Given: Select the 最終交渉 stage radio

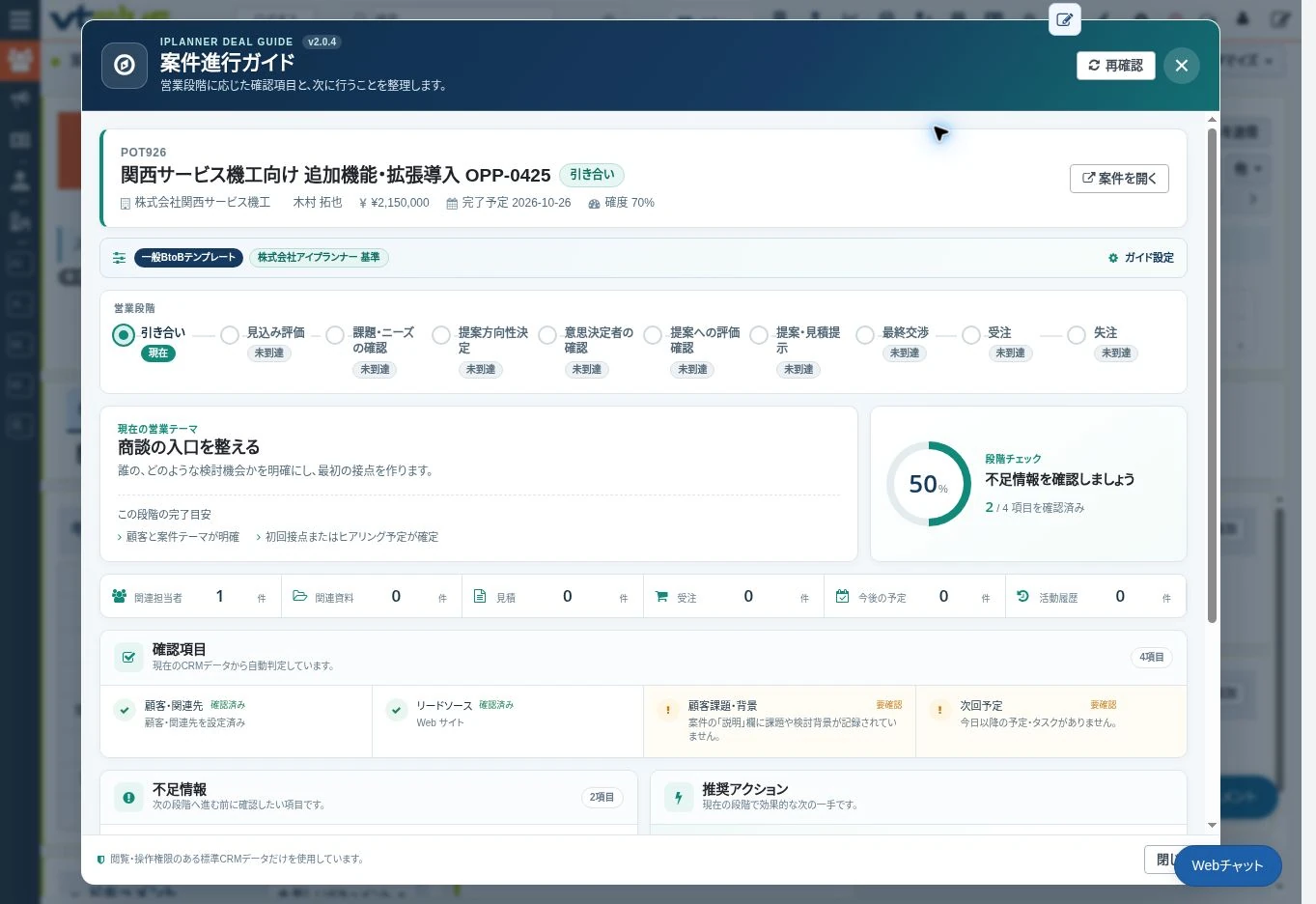Looking at the screenshot, I should [865, 335].
